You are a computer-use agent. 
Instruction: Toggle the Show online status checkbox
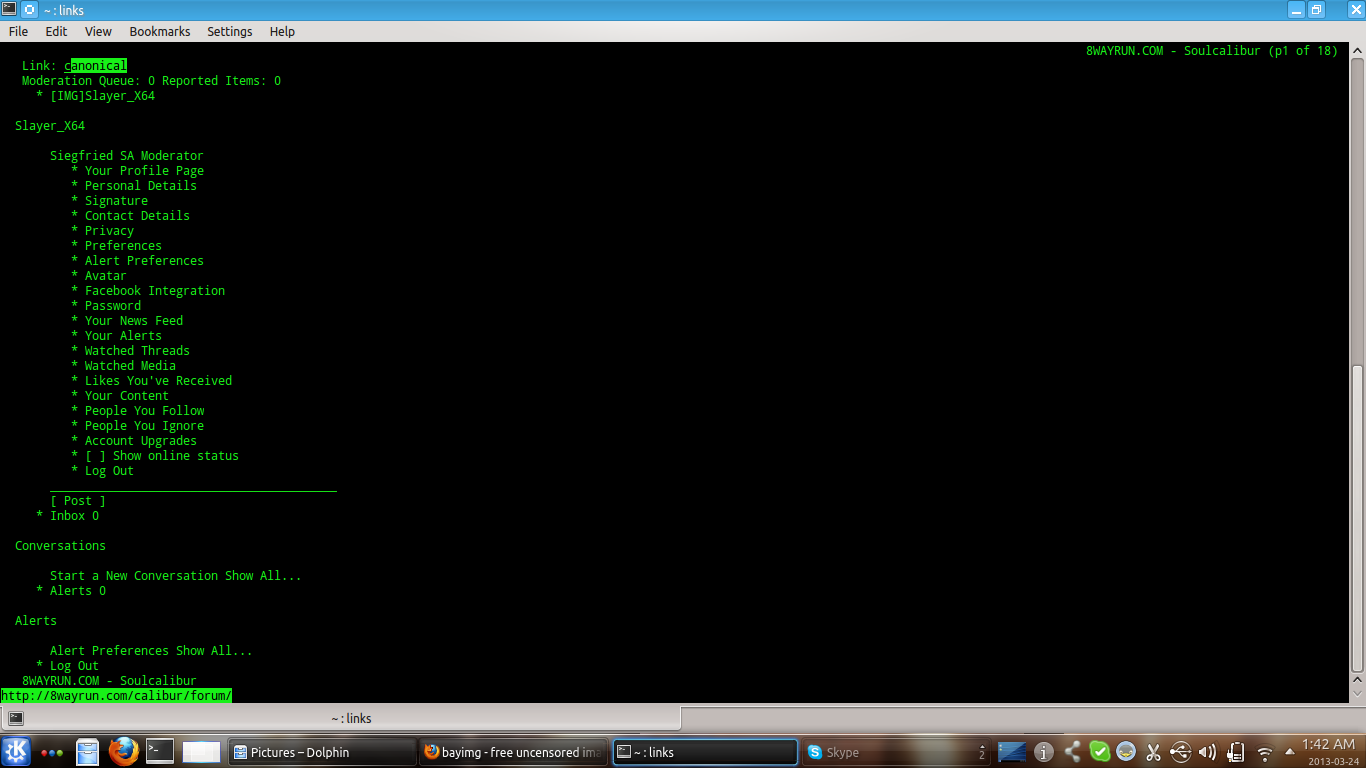pos(95,456)
